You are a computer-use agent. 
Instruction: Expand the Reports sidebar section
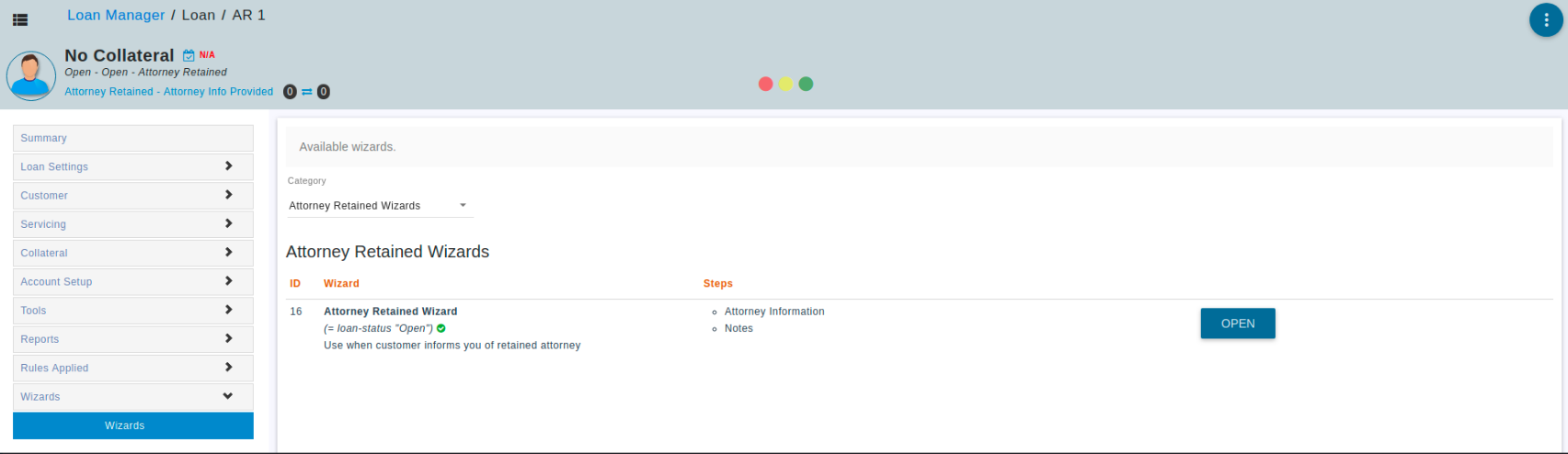(133, 338)
